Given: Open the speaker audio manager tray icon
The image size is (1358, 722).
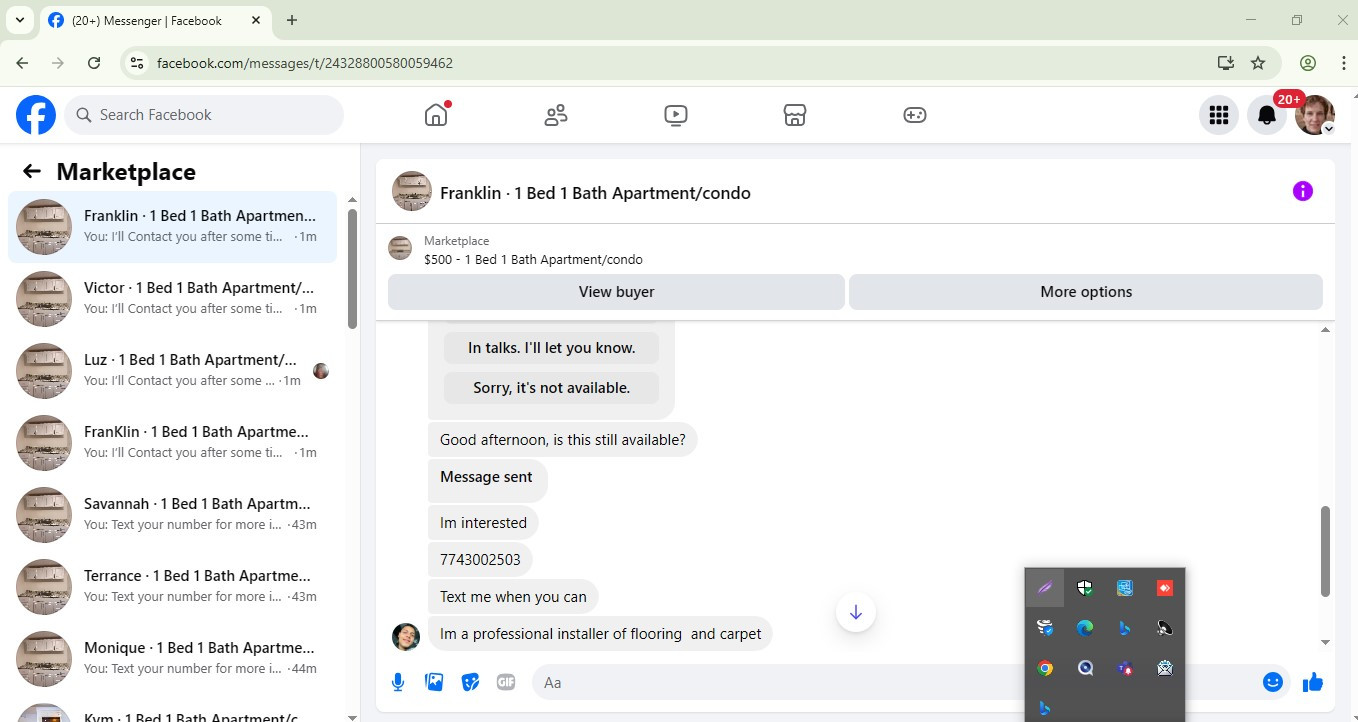Looking at the screenshot, I should pyautogui.click(x=1165, y=628).
